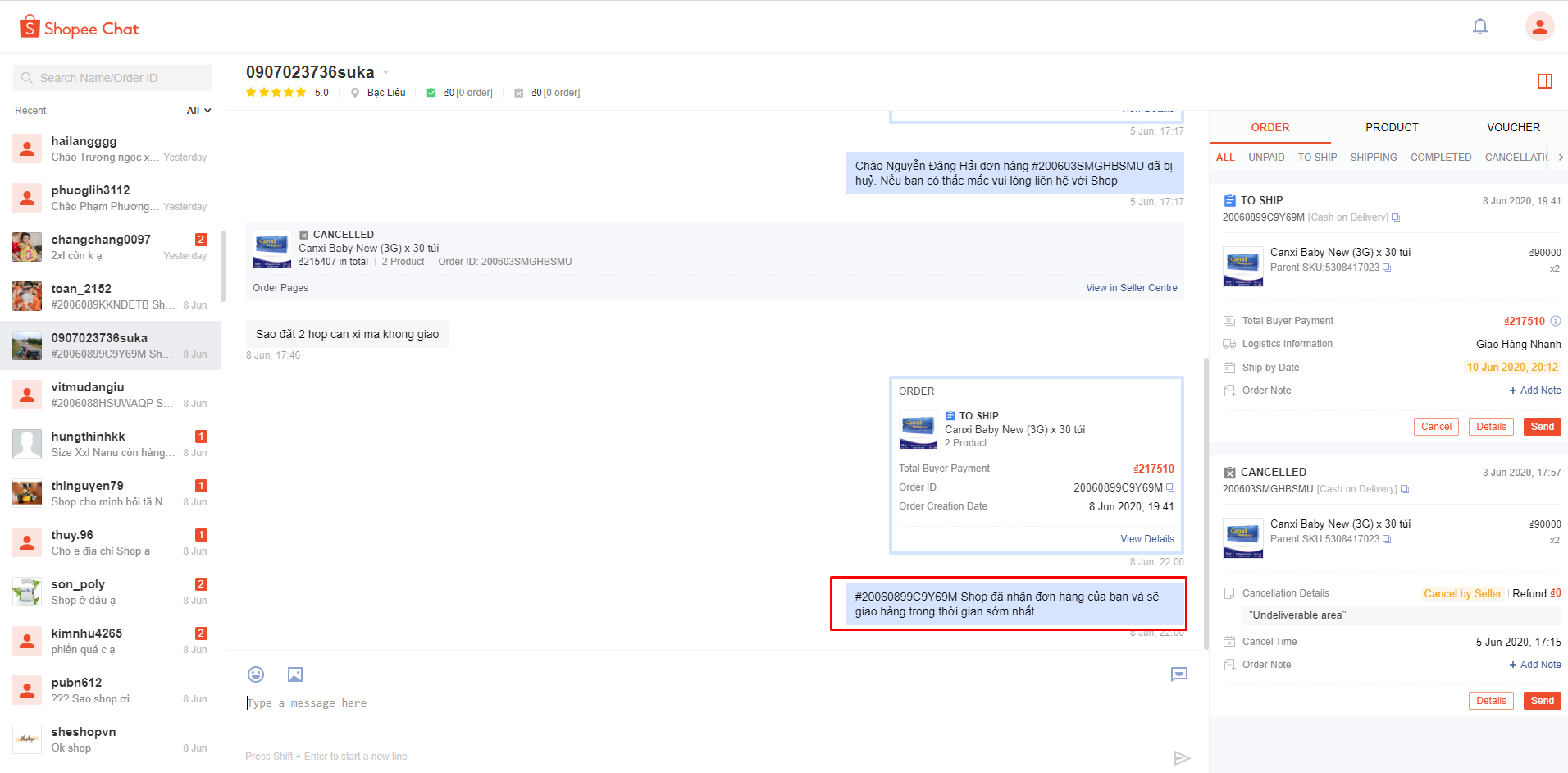Open conversation with vitmudangiu

111,395
